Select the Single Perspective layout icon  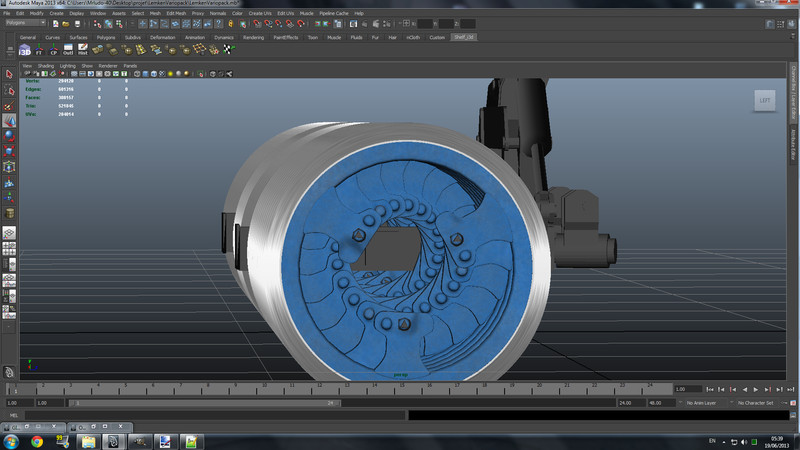pyautogui.click(x=9, y=233)
